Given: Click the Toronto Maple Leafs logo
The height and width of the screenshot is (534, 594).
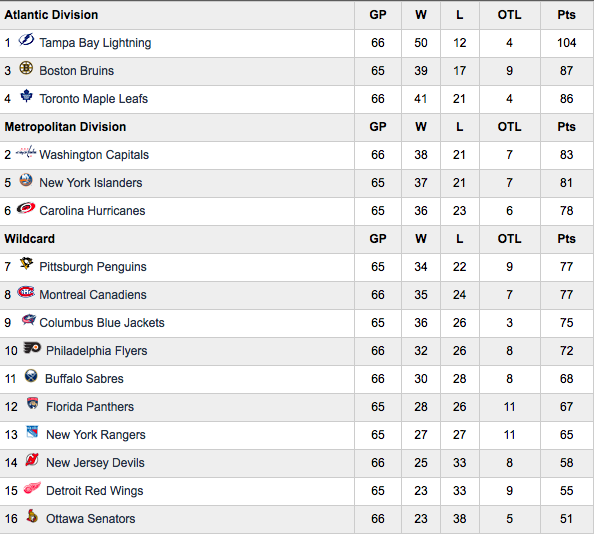Looking at the screenshot, I should click(x=26, y=96).
